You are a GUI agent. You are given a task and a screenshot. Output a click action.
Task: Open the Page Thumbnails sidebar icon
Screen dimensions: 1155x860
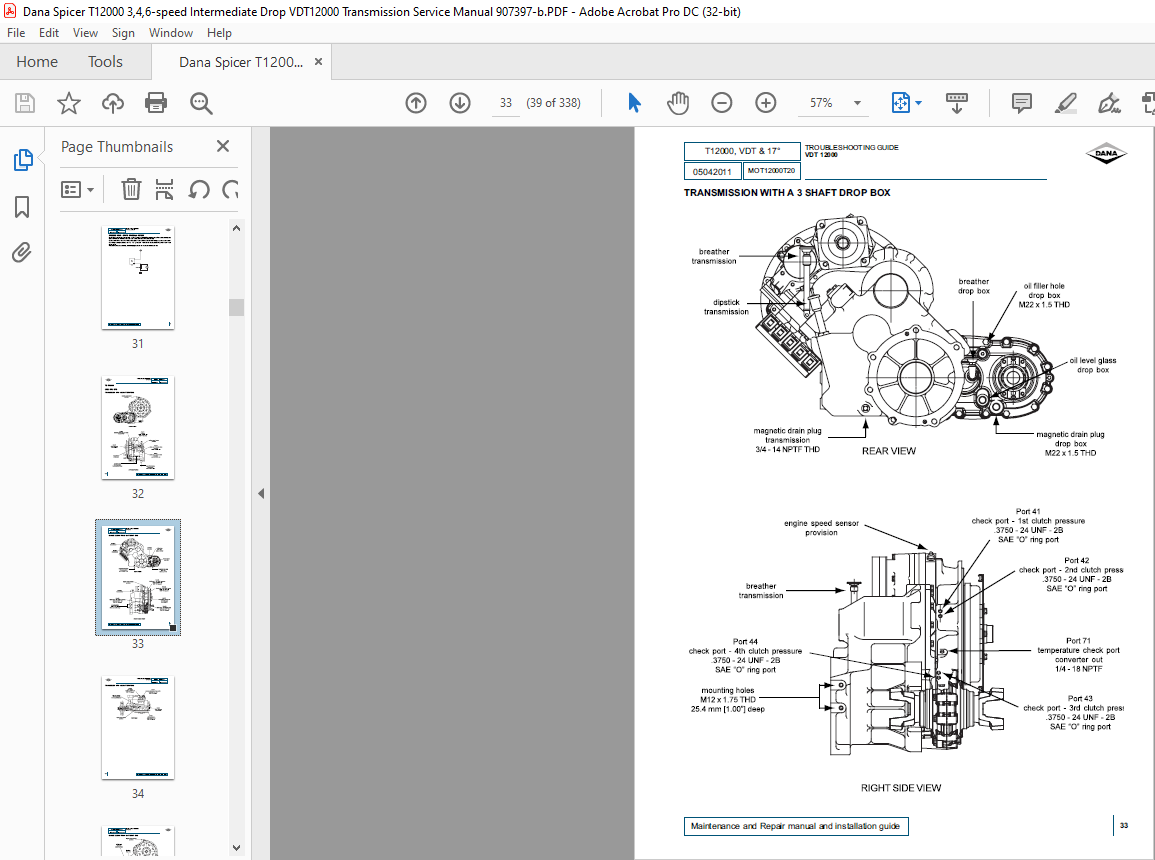[x=23, y=160]
